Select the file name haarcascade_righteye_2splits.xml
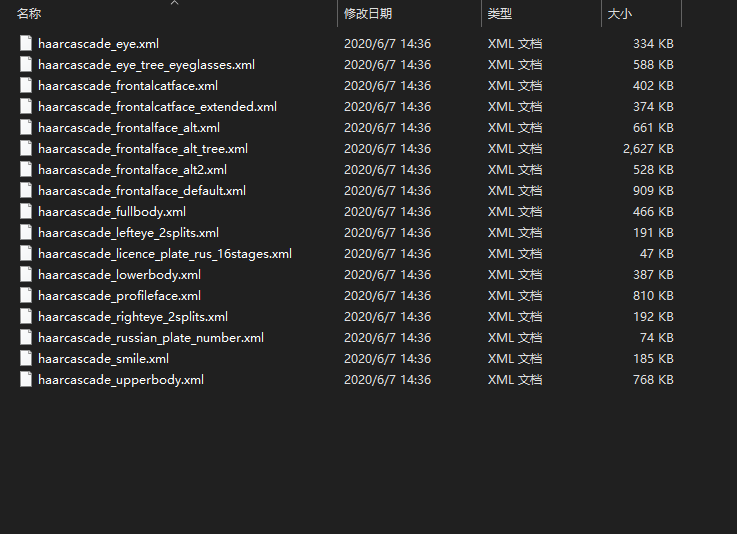The image size is (737, 534). [x=133, y=317]
